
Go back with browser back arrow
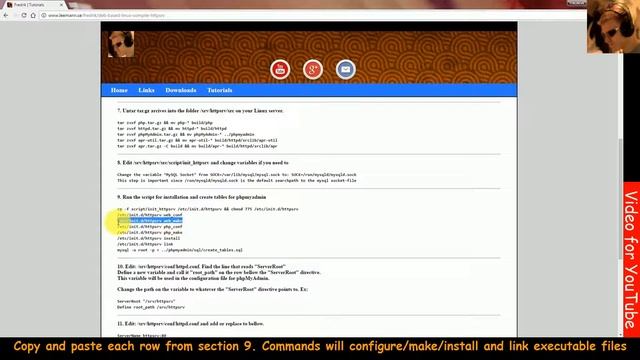click(x=6, y=15)
